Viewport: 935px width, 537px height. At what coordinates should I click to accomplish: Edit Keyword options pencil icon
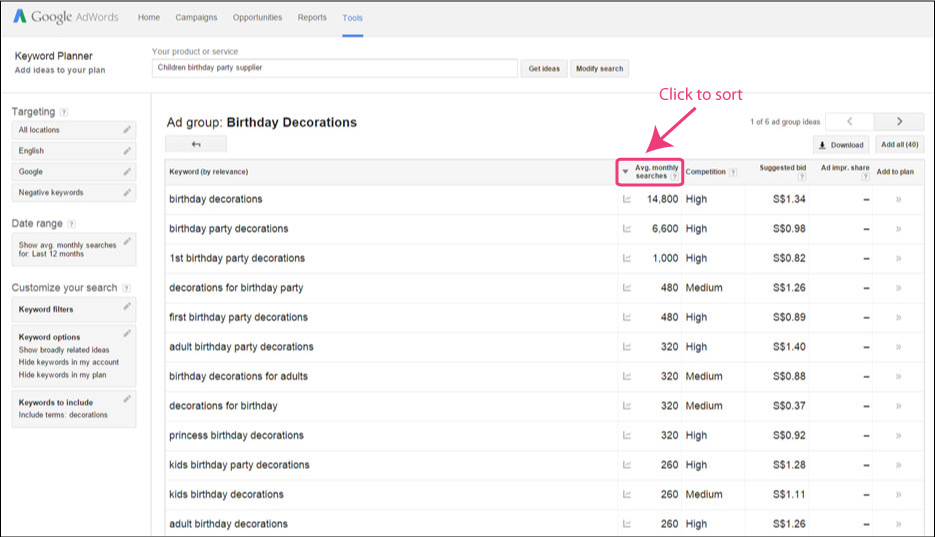click(127, 334)
